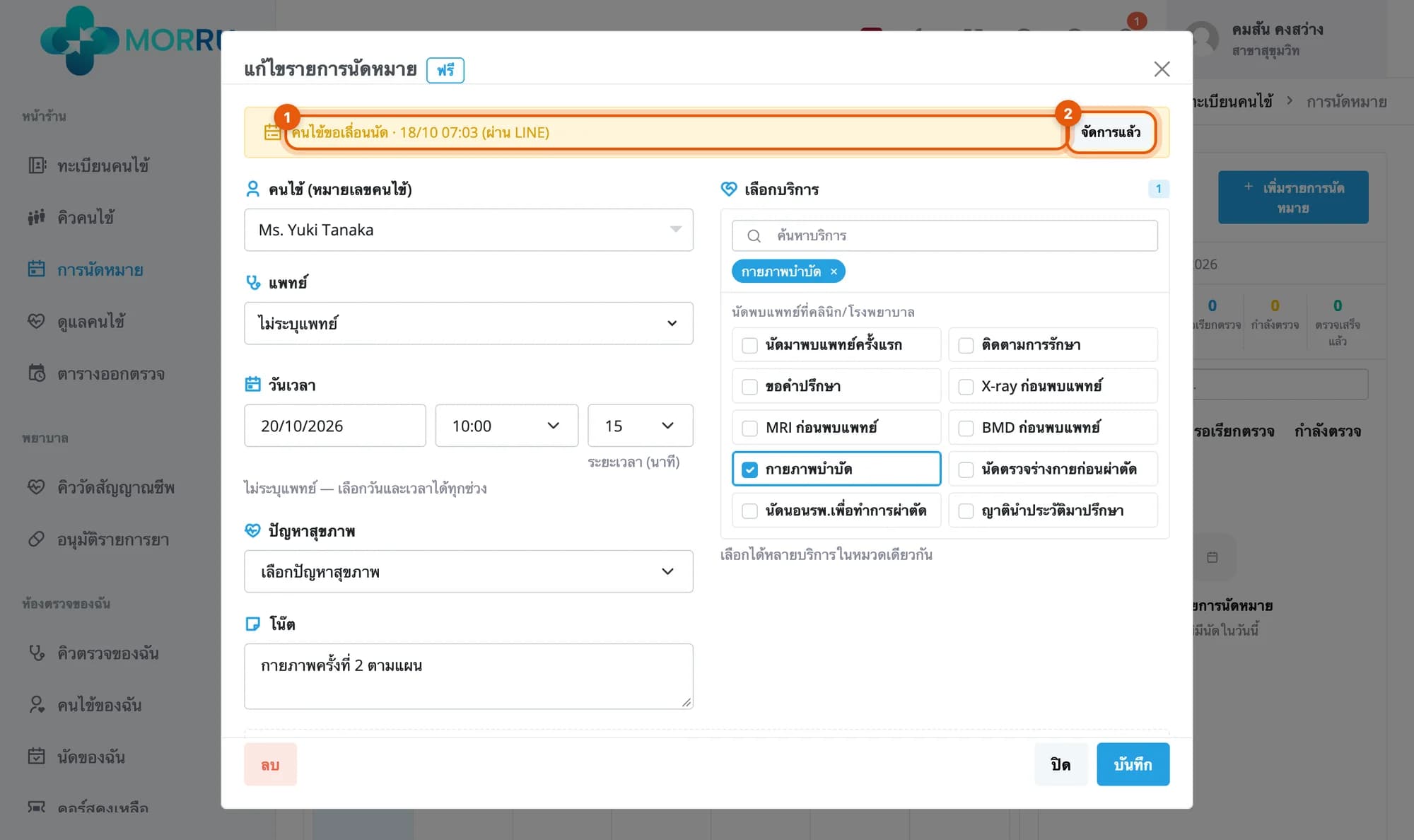The width and height of the screenshot is (1414, 840).
Task: Click the บันทึก save button
Action: 1133,764
